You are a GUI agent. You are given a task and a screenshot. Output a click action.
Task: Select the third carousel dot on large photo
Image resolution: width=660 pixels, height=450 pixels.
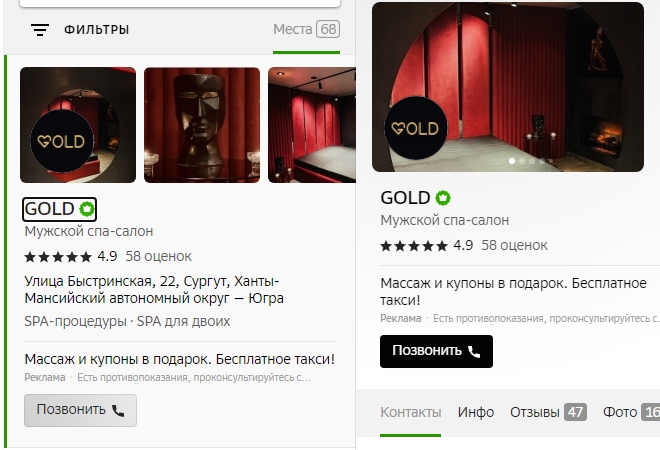(x=532, y=161)
